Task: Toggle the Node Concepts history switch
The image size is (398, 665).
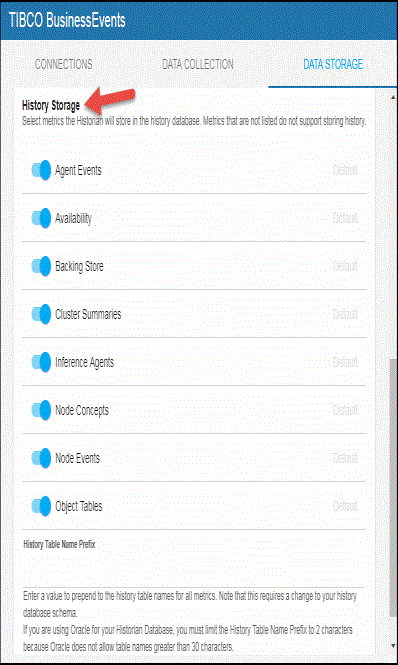Action: [41, 410]
